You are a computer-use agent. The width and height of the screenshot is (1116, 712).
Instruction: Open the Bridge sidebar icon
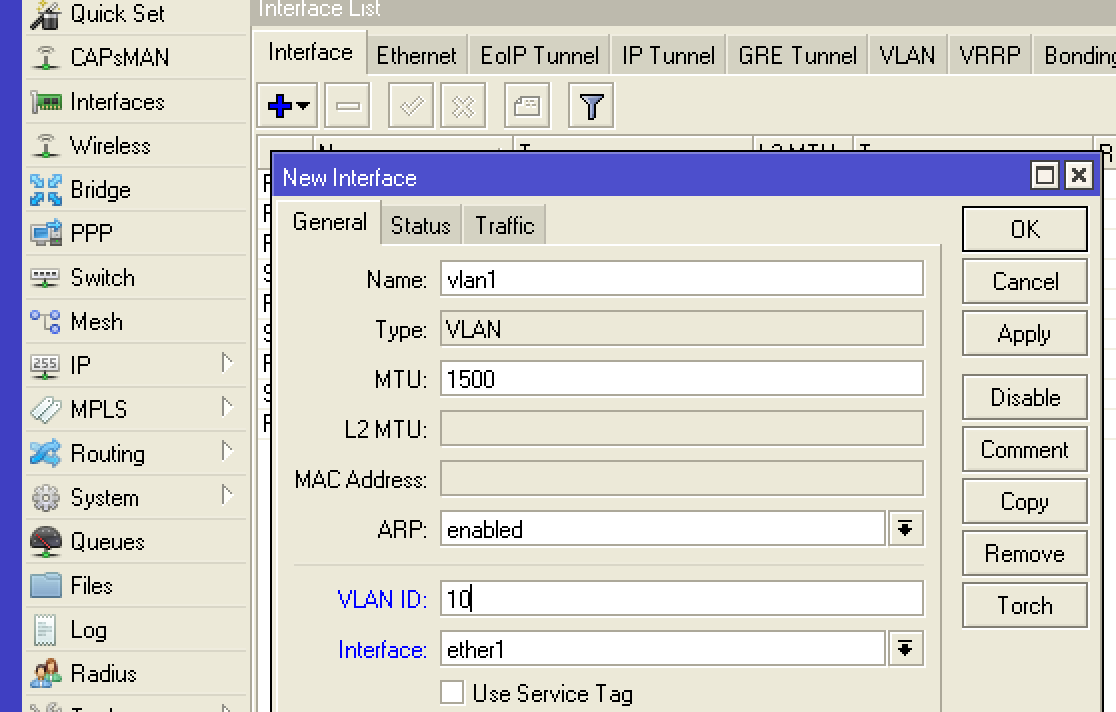[x=46, y=190]
